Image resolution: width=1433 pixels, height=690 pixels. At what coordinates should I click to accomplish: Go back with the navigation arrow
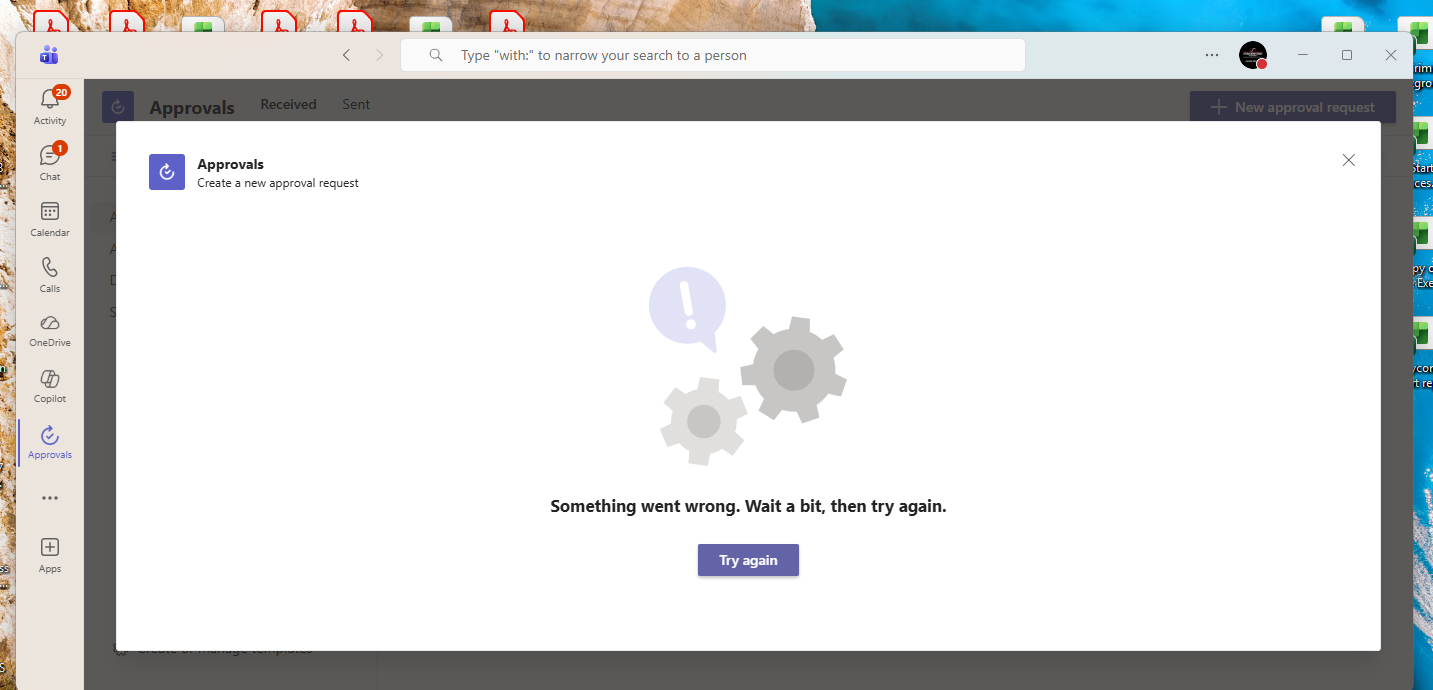[346, 55]
